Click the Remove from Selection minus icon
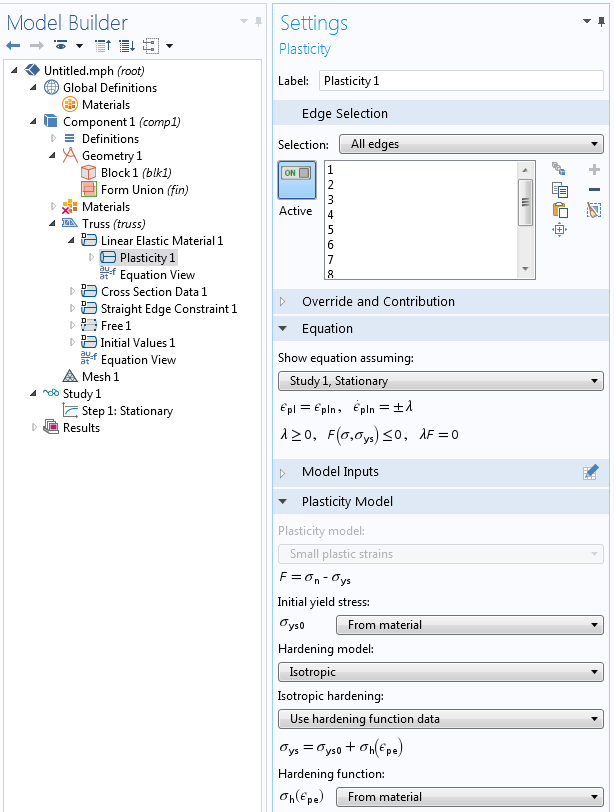The height and width of the screenshot is (812, 614). click(594, 190)
